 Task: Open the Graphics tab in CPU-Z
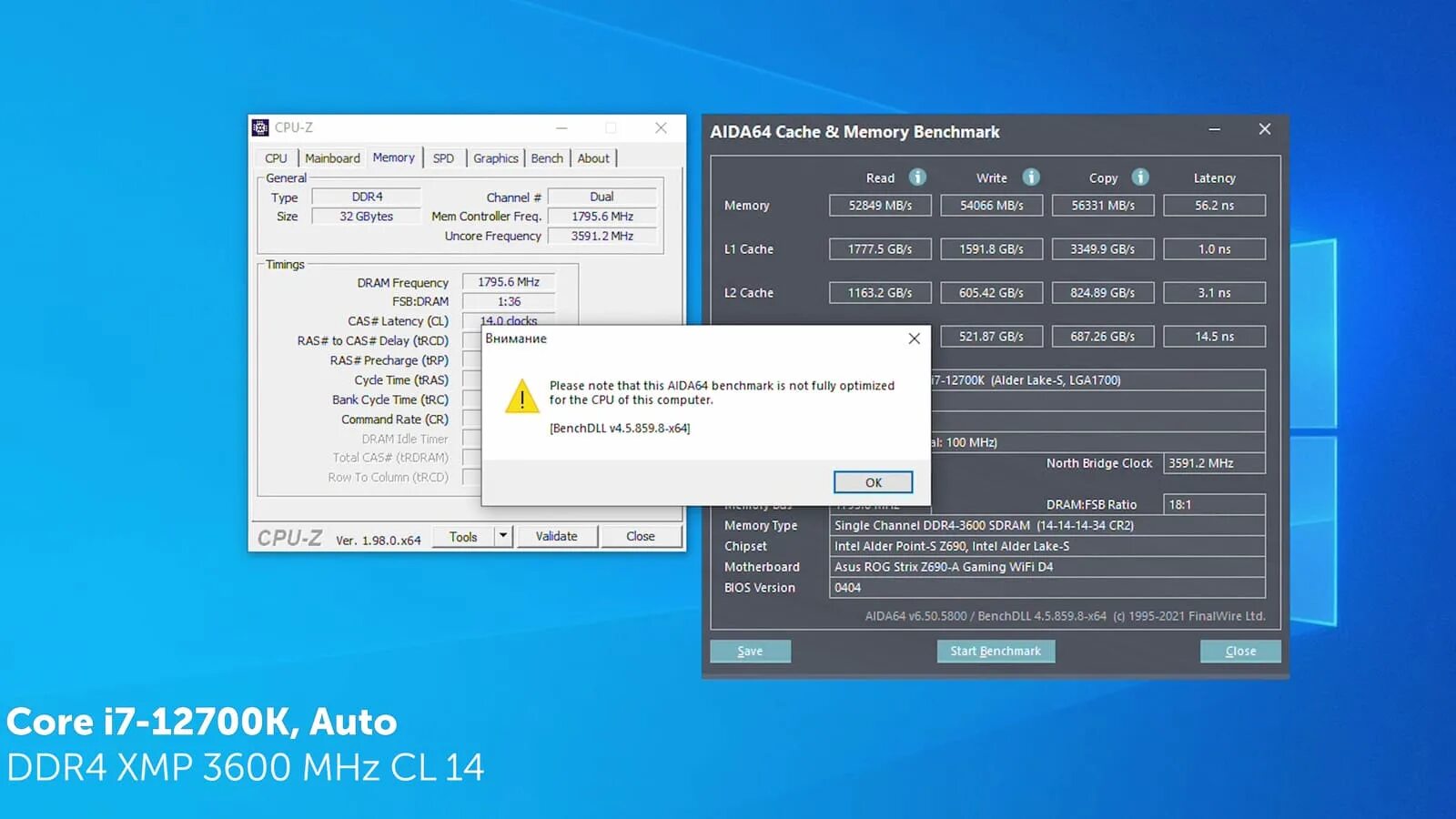tap(496, 158)
